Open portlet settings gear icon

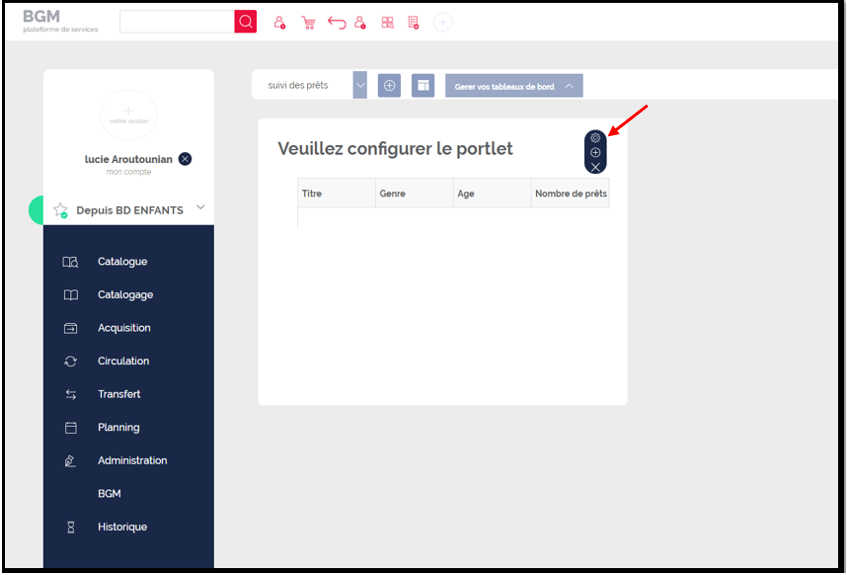pos(595,138)
